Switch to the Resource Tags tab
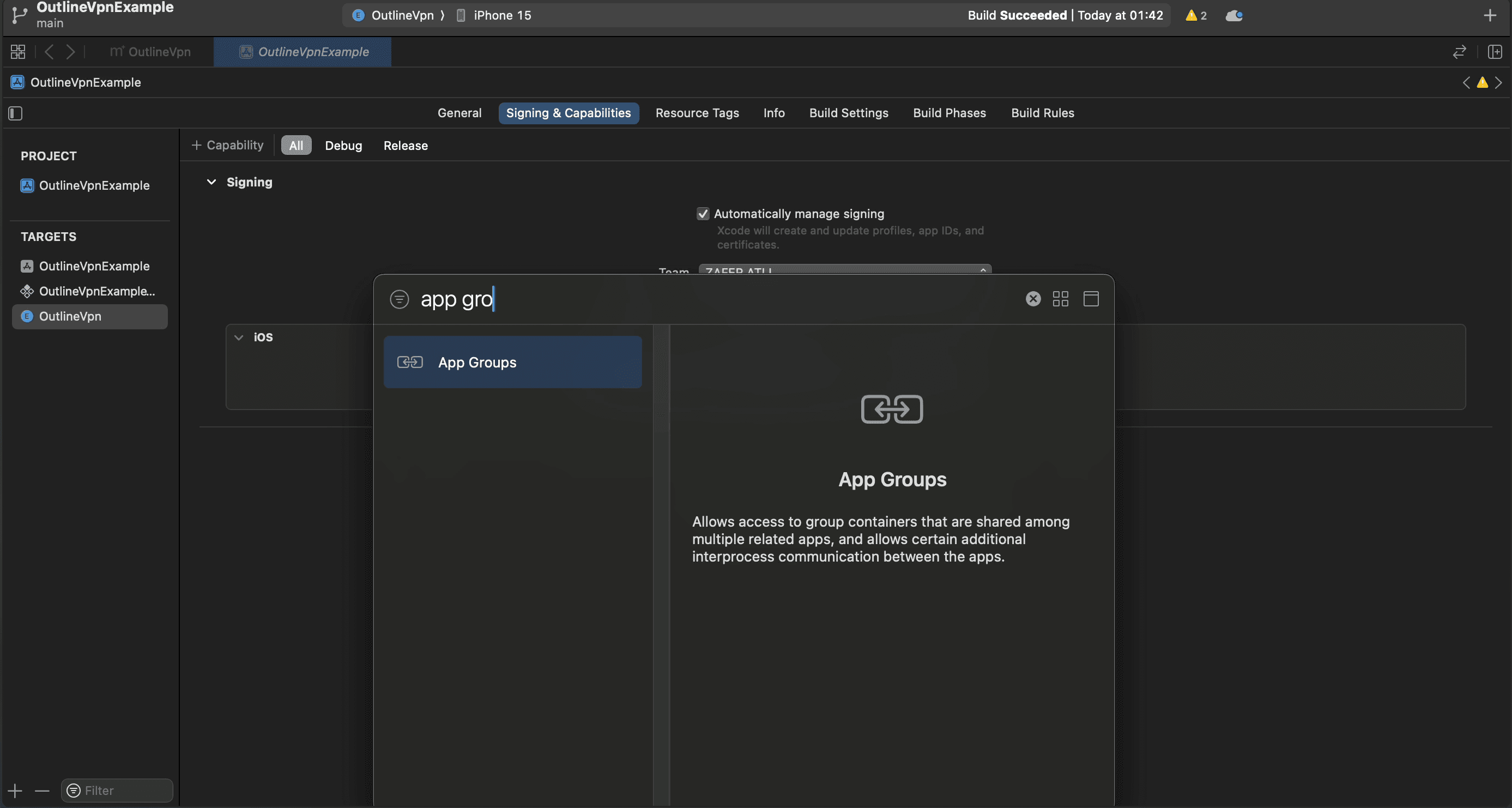This screenshot has height=808, width=1512. click(697, 113)
